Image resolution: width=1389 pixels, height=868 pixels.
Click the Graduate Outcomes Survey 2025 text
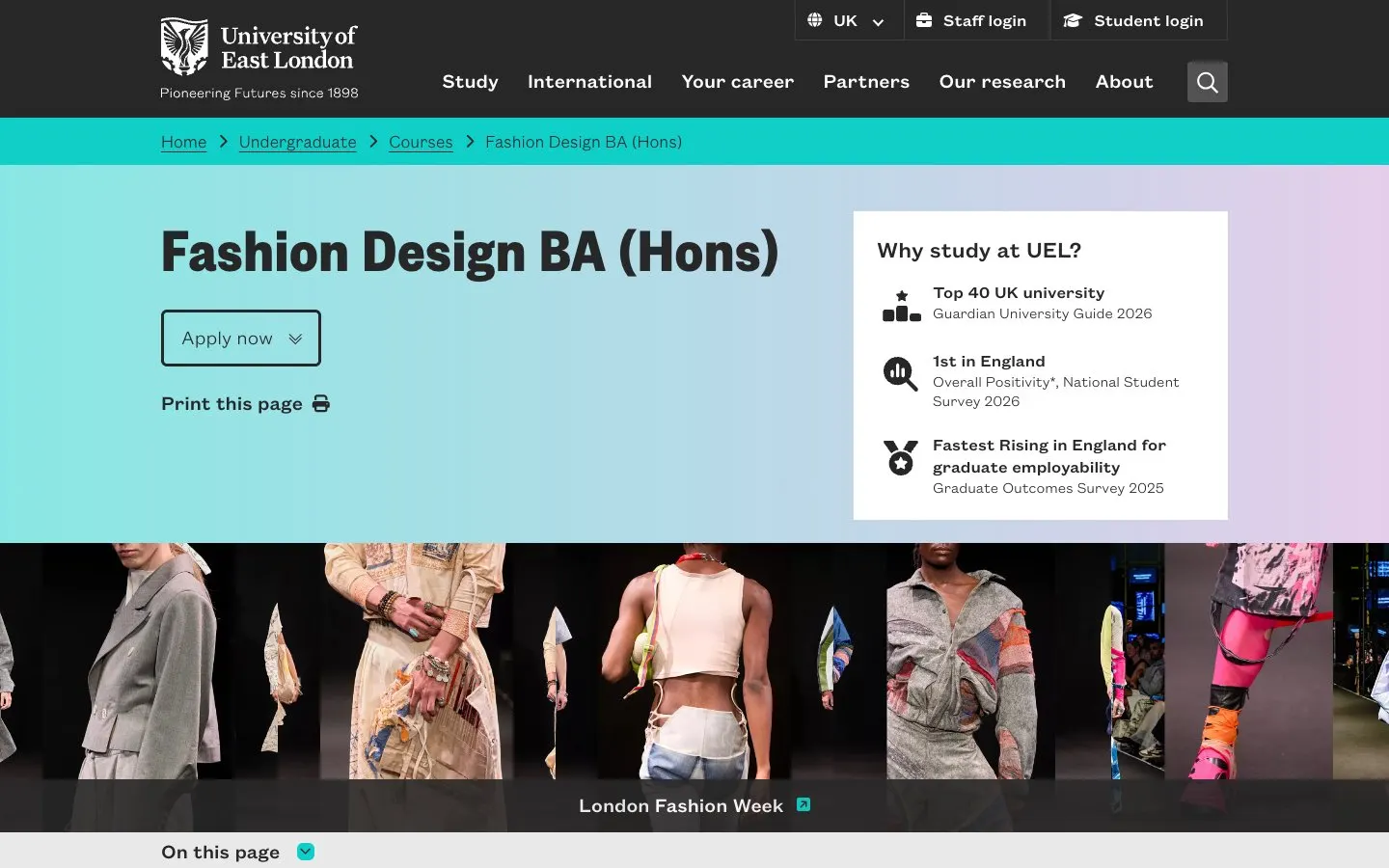click(x=1048, y=488)
